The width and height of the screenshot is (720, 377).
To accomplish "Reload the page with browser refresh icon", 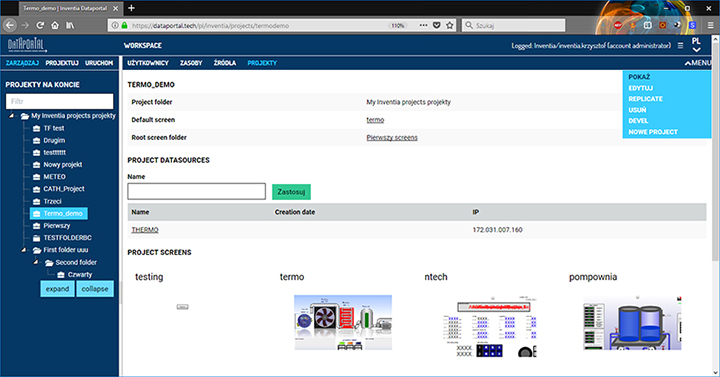I will click(x=40, y=25).
